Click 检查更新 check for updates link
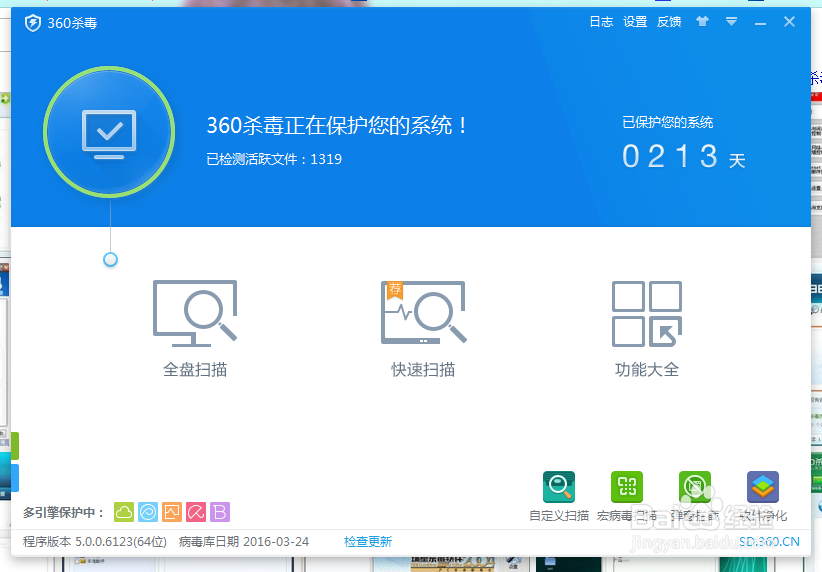Viewport: 822px width, 572px height. point(367,542)
